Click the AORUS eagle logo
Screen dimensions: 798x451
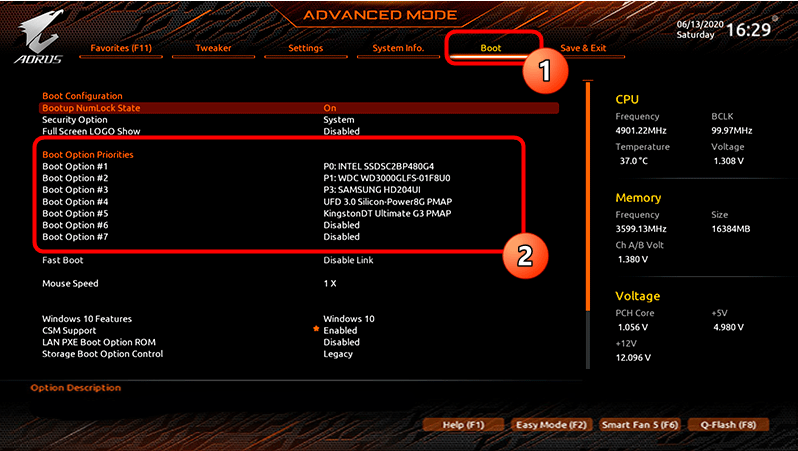pyautogui.click(x=39, y=37)
